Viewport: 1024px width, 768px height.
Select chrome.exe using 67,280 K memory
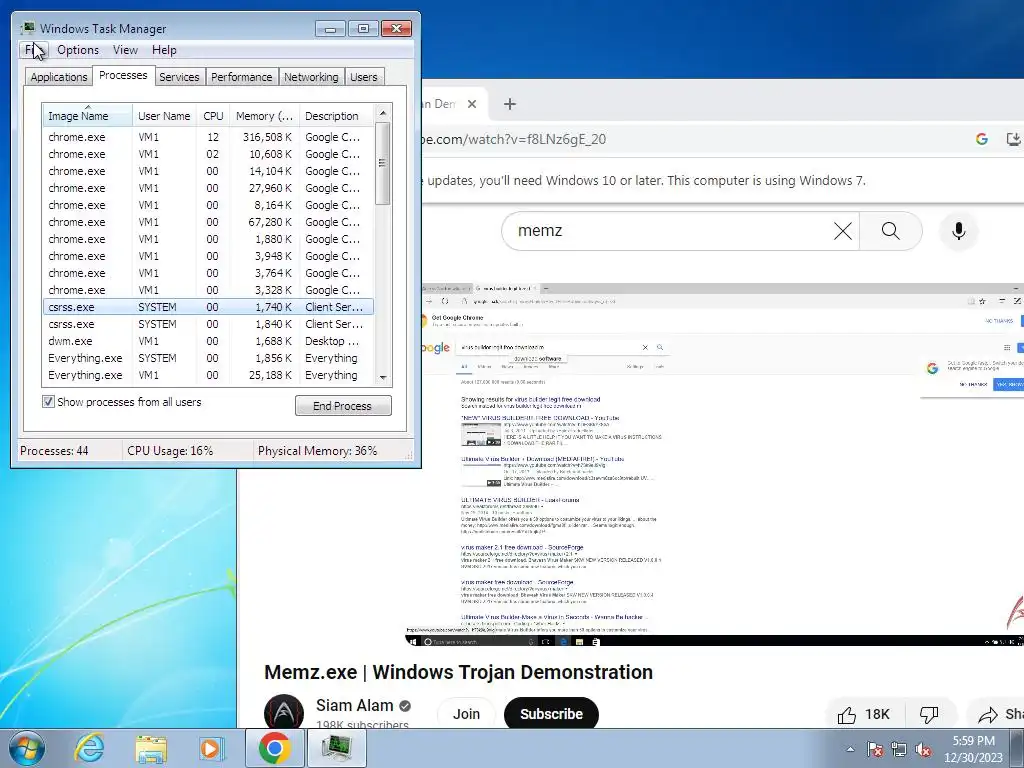pos(208,222)
